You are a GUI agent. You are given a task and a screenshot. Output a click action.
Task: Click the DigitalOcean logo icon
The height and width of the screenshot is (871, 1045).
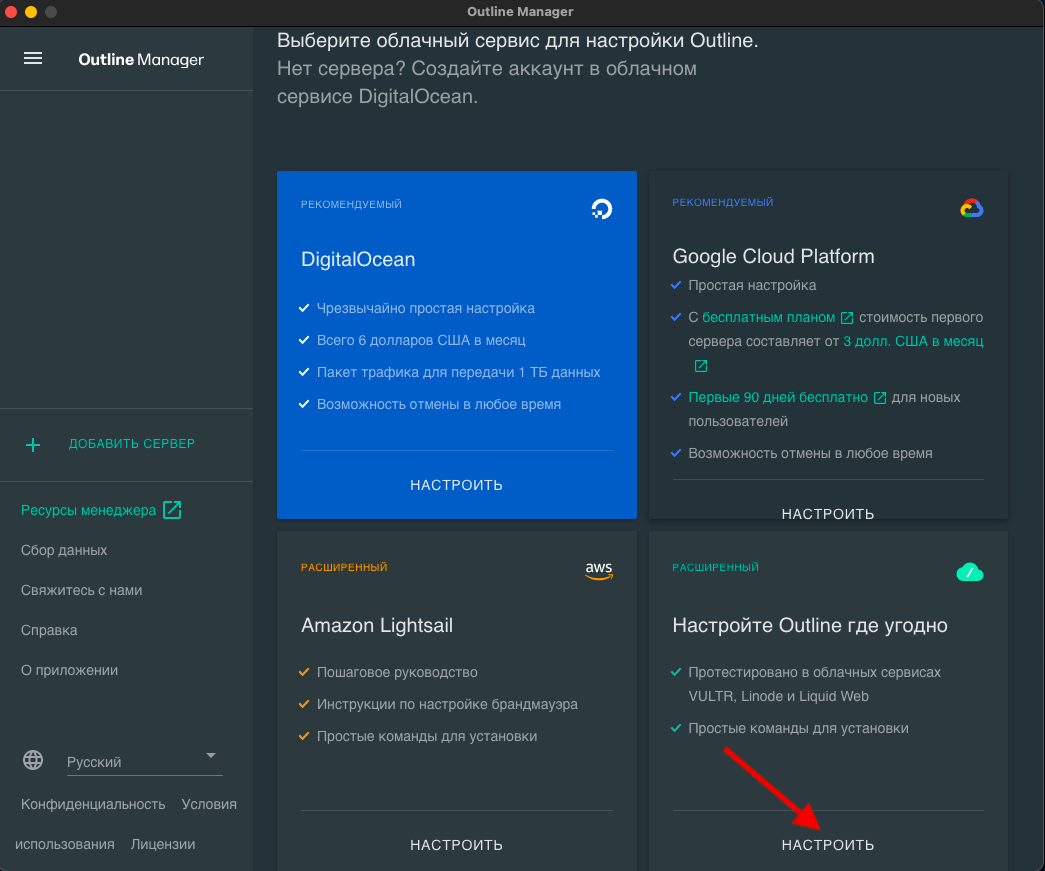coord(601,209)
